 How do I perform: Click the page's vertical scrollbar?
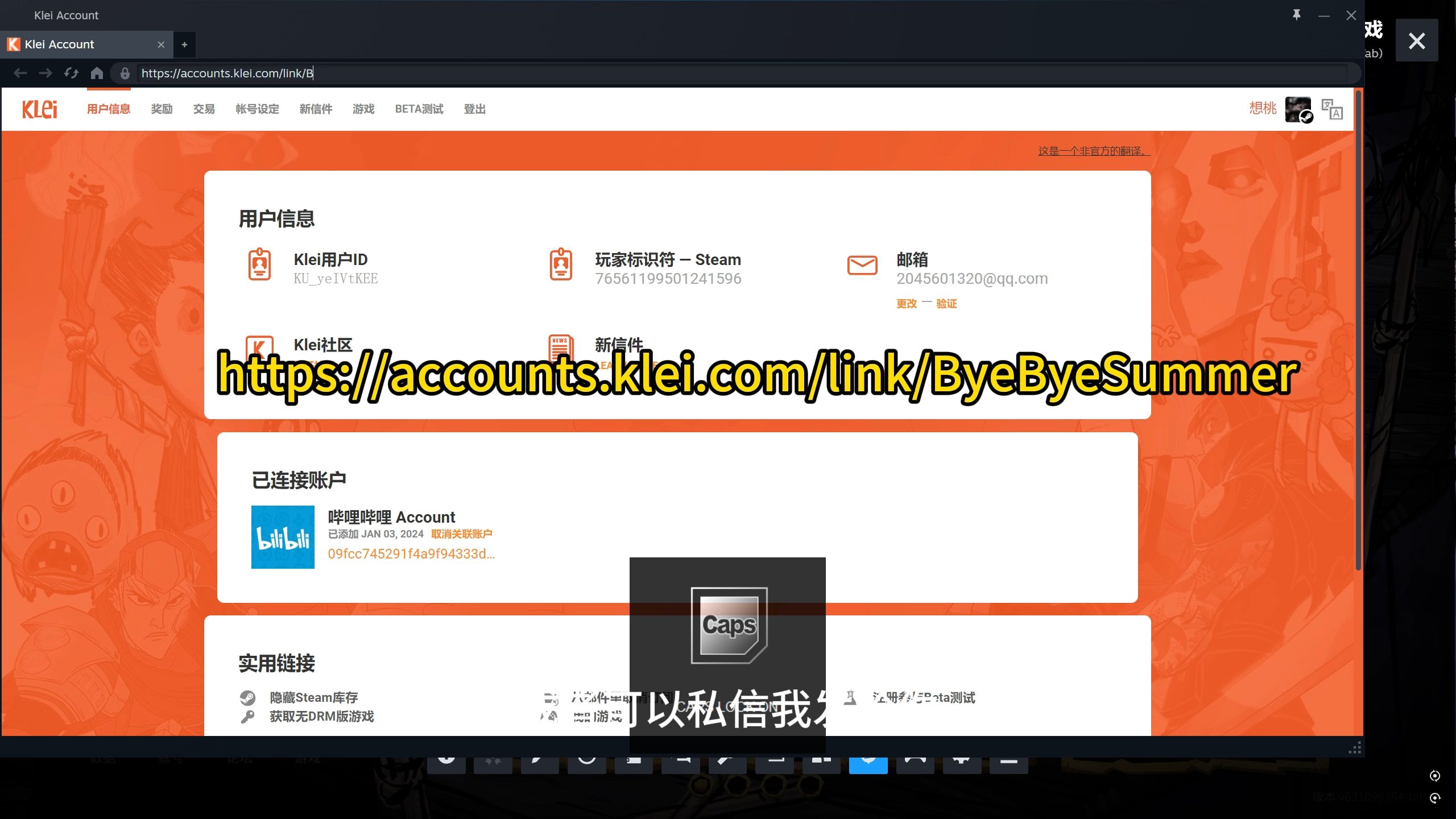1358,330
